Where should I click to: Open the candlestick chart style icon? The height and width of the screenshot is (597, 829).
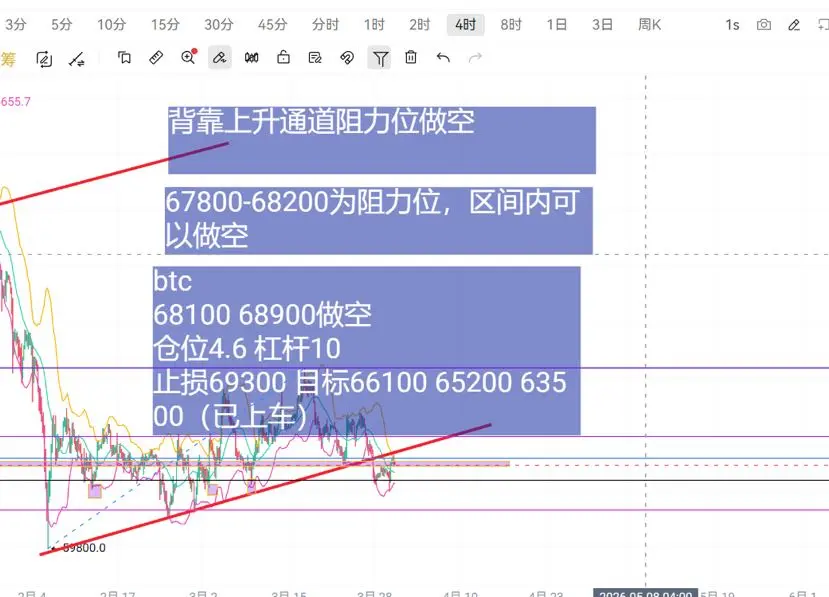[252, 58]
